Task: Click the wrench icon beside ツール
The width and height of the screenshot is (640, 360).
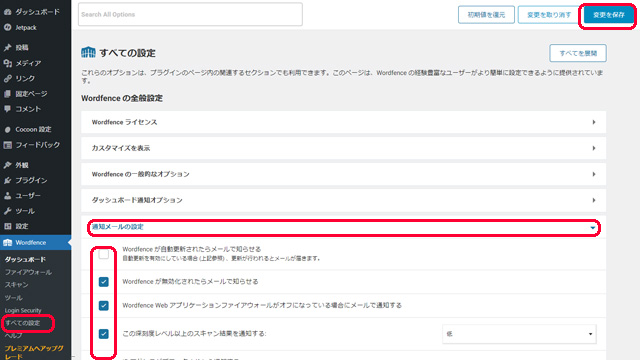Action: click(x=7, y=211)
